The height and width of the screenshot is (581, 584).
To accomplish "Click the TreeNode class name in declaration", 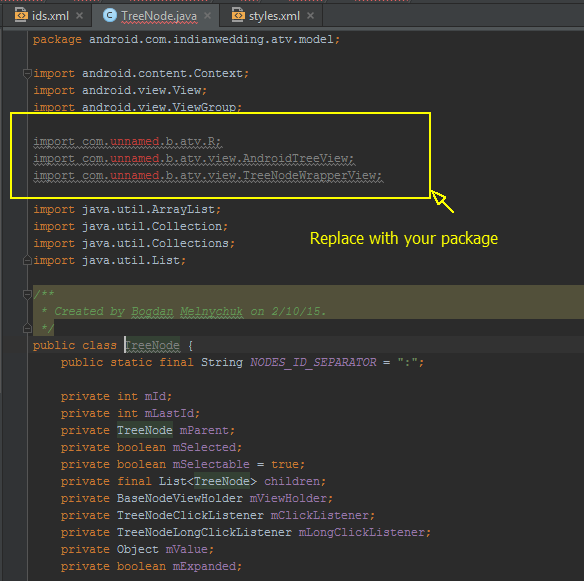I will (x=152, y=346).
